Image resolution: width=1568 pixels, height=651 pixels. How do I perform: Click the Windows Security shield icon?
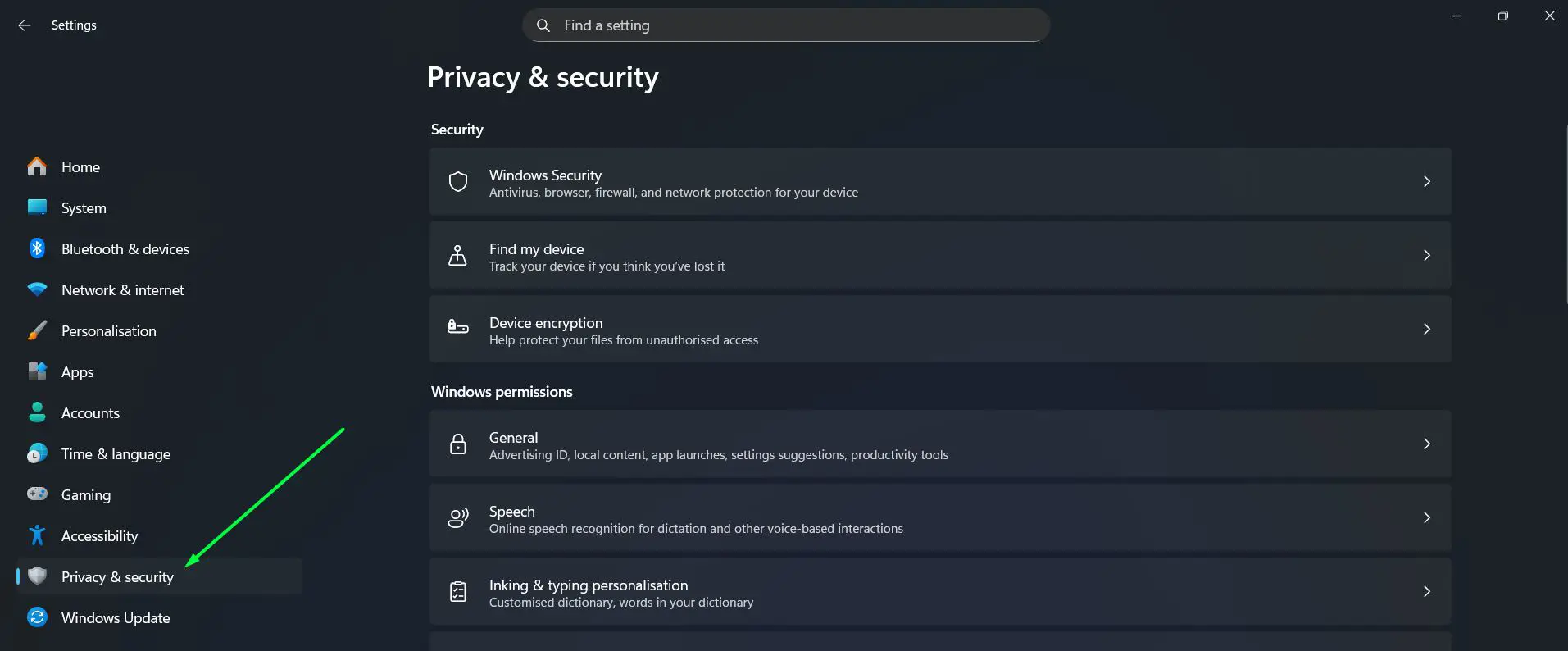tap(457, 181)
